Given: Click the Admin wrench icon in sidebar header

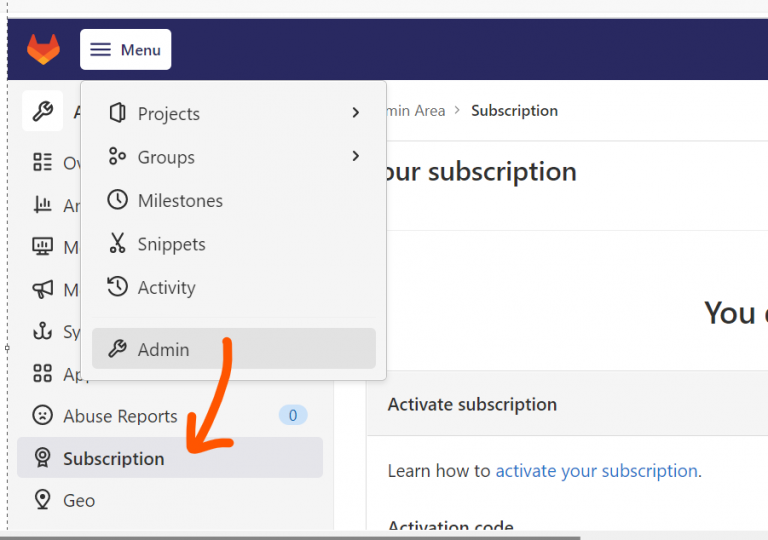Looking at the screenshot, I should tap(42, 111).
